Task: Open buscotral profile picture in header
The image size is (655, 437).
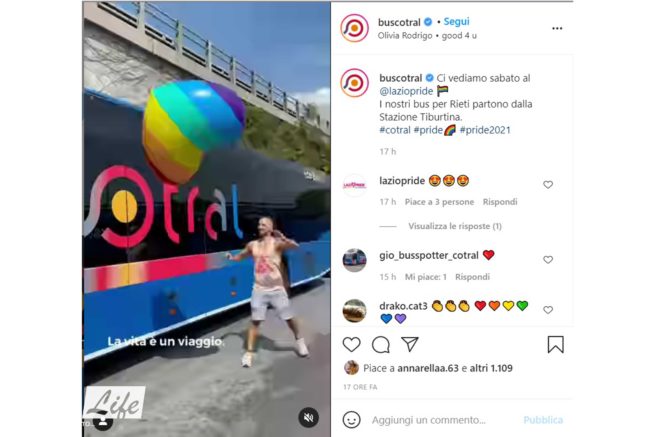Action: (354, 28)
